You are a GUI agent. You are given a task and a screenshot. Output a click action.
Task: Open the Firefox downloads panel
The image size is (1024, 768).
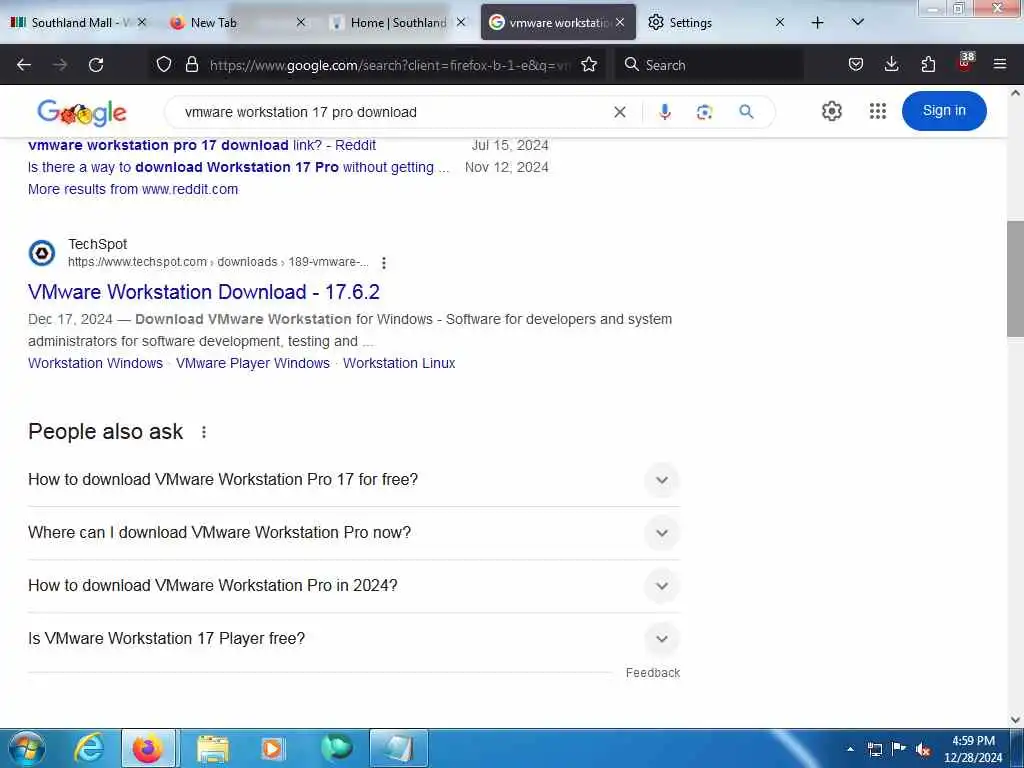tap(891, 65)
